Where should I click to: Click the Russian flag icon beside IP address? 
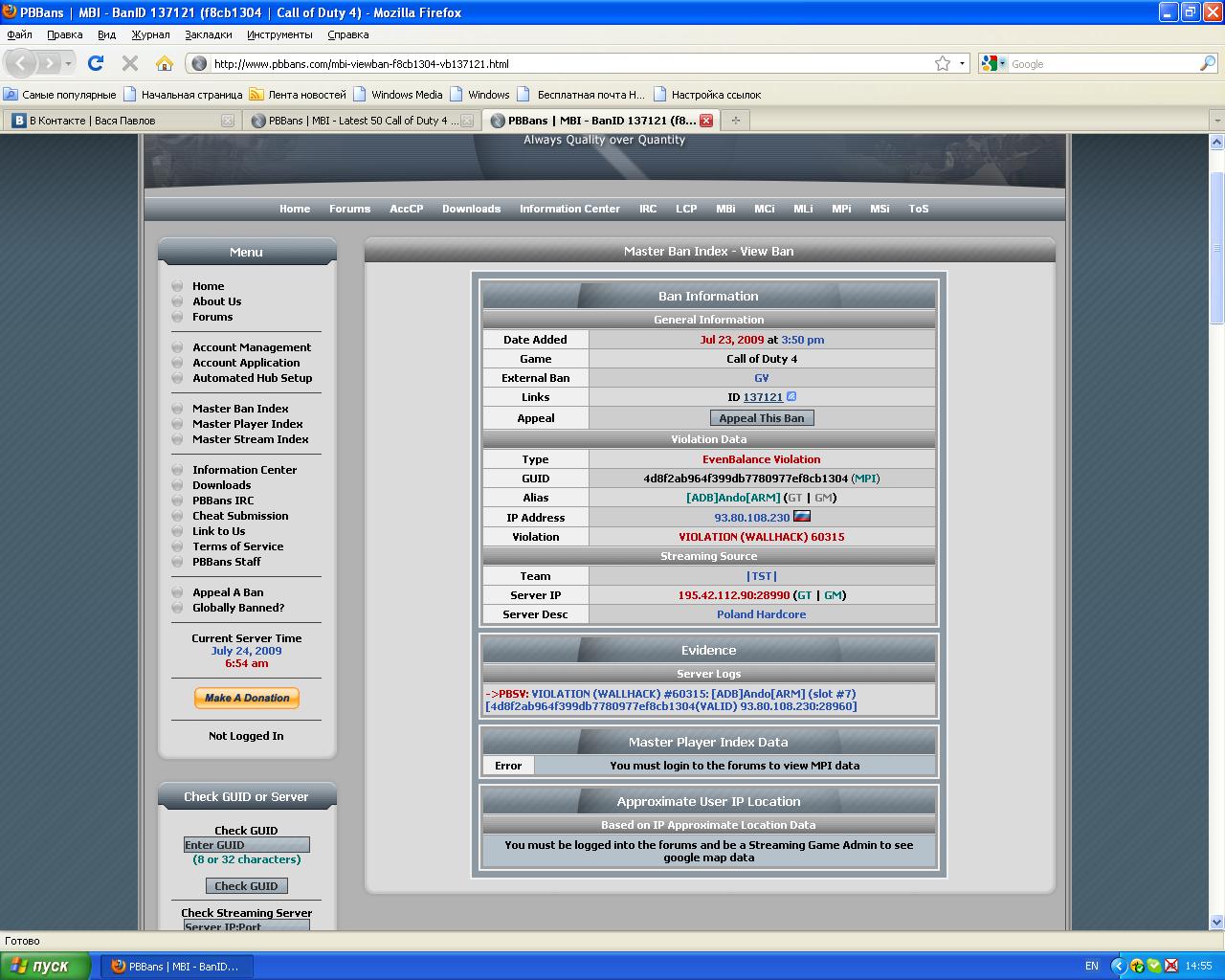(802, 516)
